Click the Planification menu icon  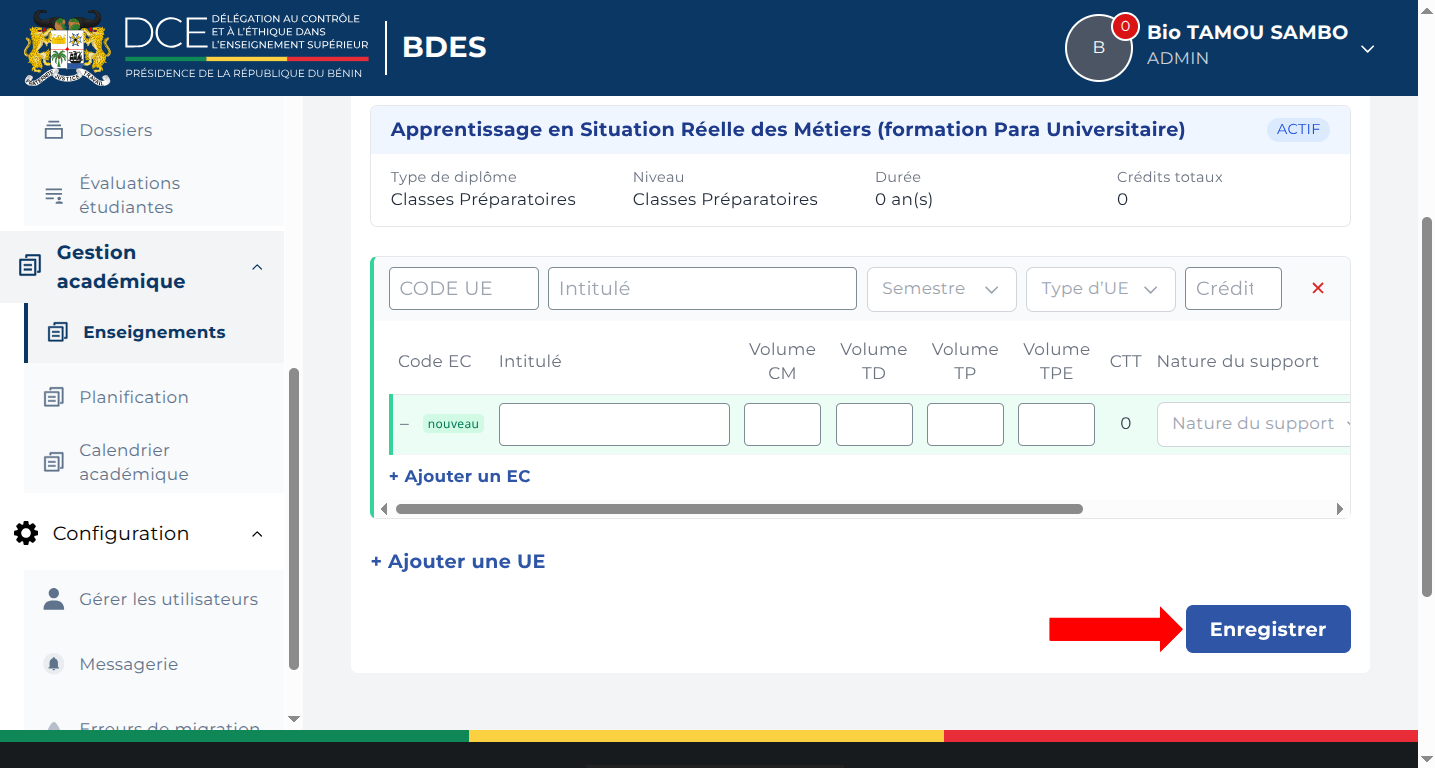(54, 397)
